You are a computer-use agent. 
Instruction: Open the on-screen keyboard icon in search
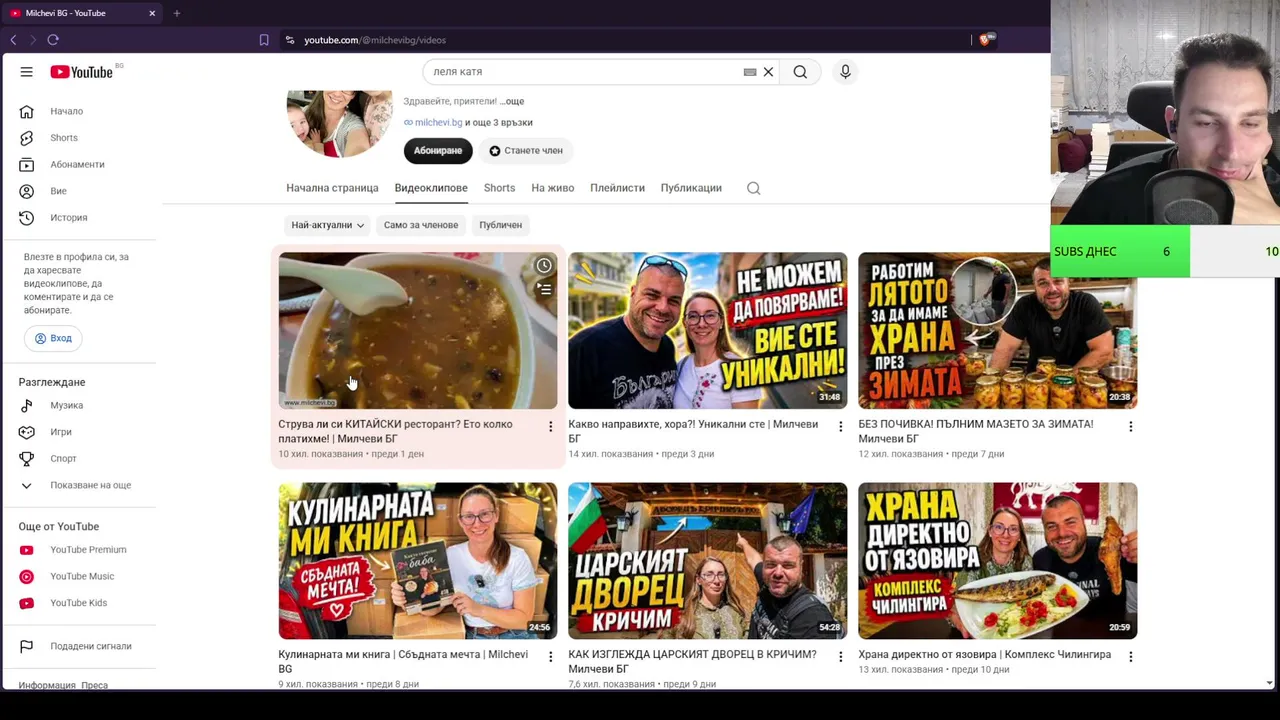pos(750,72)
